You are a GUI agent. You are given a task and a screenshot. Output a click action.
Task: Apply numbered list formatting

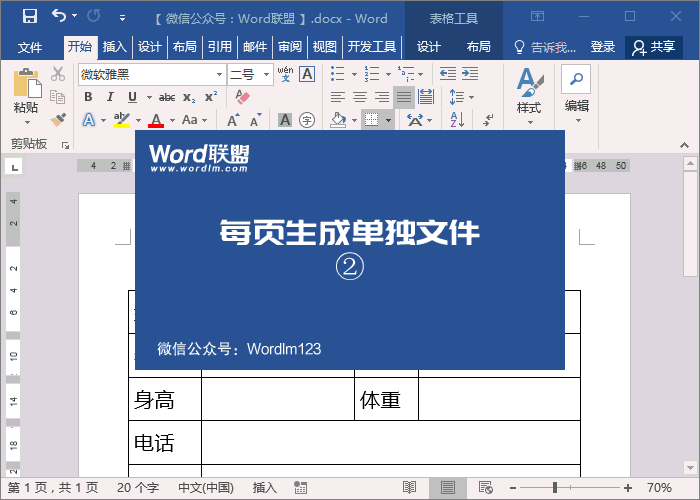pos(371,73)
